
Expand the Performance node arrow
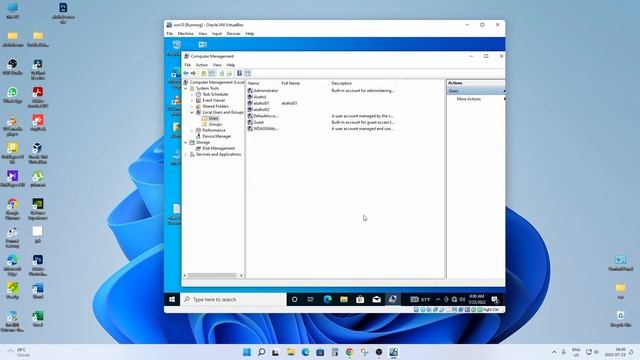pyautogui.click(x=192, y=130)
